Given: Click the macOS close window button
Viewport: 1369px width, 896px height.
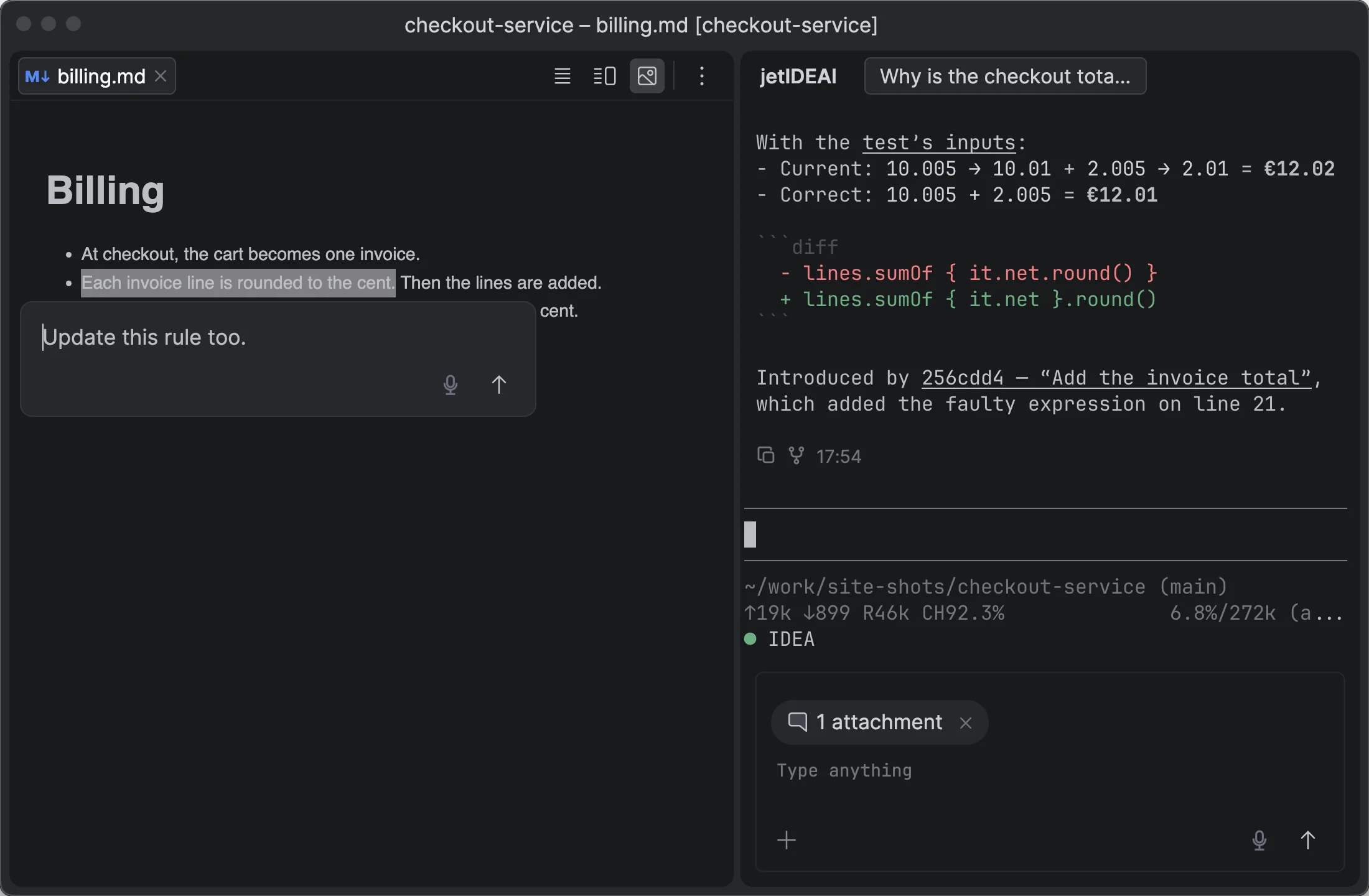Looking at the screenshot, I should pyautogui.click(x=24, y=24).
